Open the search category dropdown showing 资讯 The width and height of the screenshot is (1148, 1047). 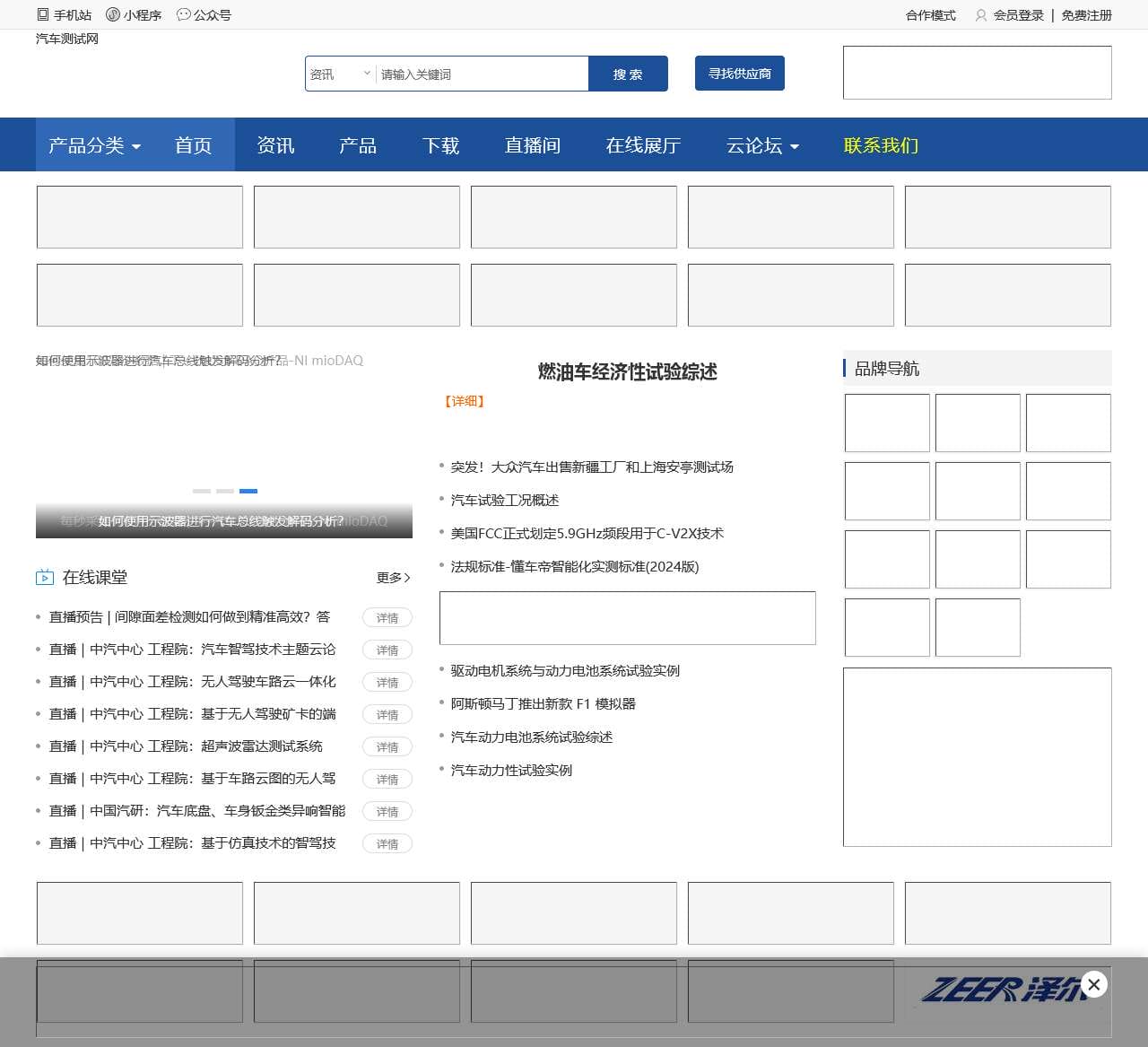(339, 74)
